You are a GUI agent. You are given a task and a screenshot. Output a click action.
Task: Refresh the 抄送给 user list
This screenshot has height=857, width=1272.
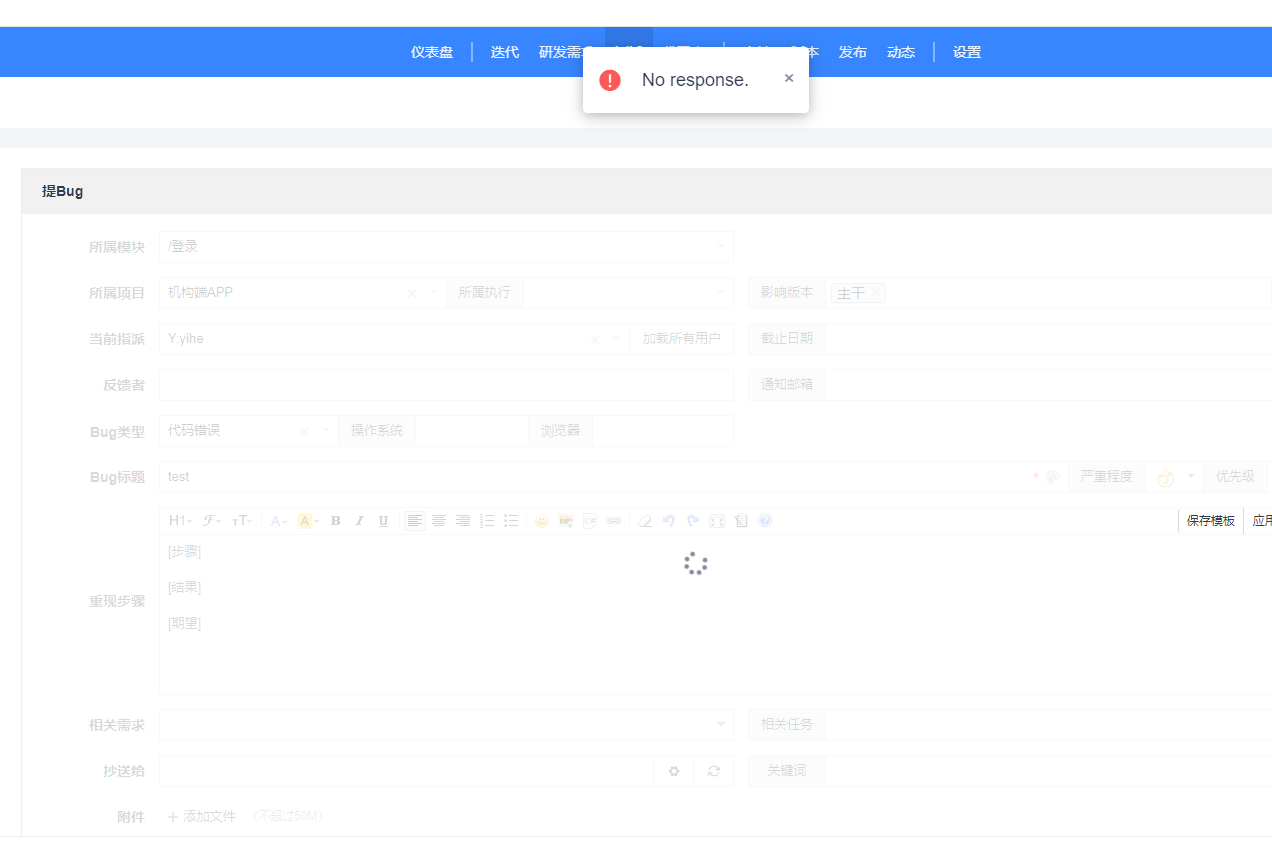(714, 771)
